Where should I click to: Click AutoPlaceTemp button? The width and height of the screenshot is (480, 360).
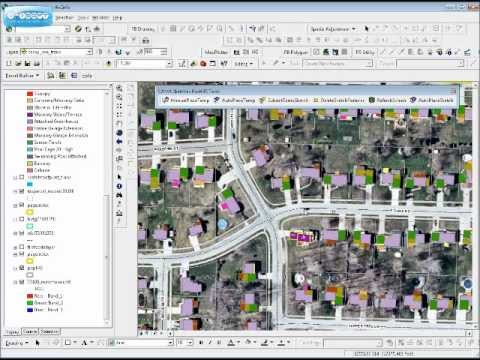pyautogui.click(x=235, y=100)
